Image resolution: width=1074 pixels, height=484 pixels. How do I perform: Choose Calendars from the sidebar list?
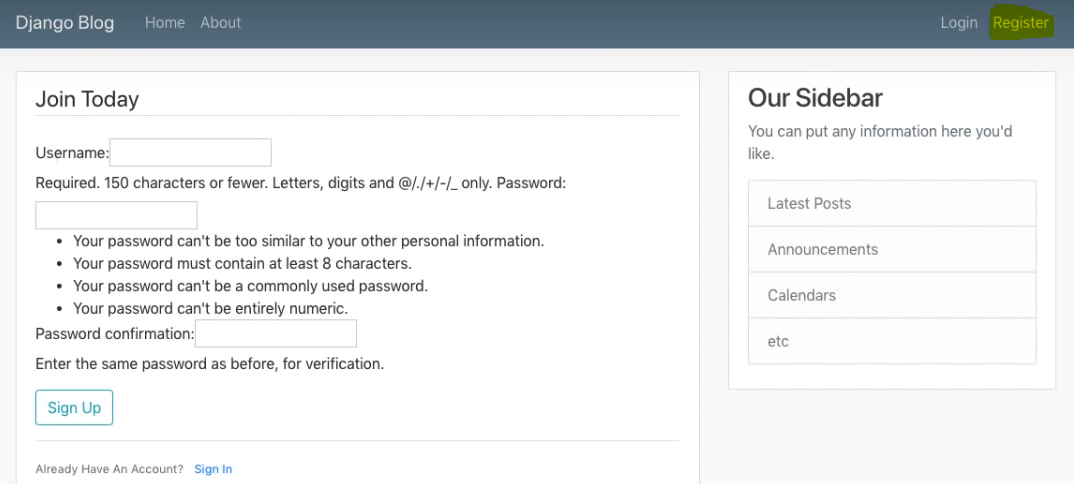point(801,295)
